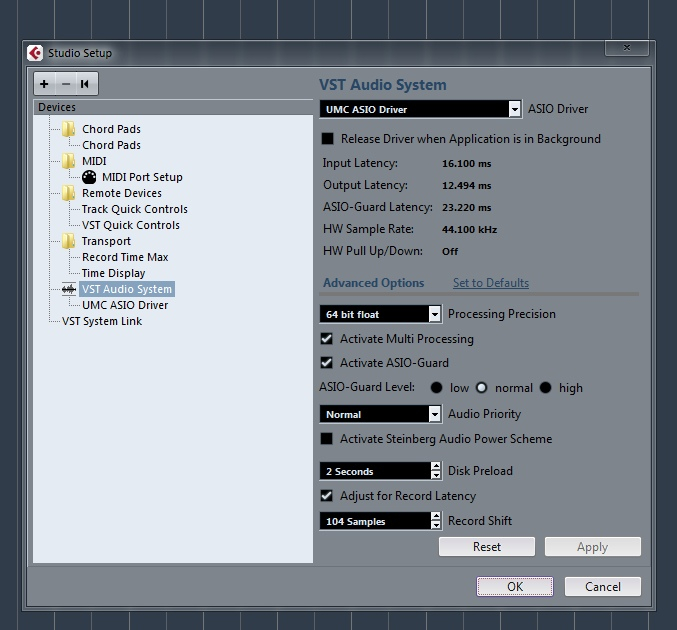
Task: Select Time Display item
Action: (114, 273)
